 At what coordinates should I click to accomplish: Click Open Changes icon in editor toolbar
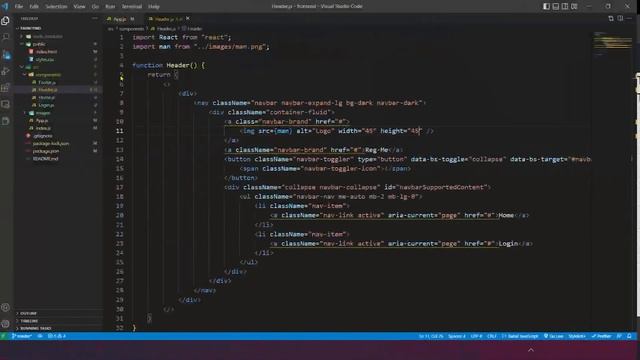point(611,18)
